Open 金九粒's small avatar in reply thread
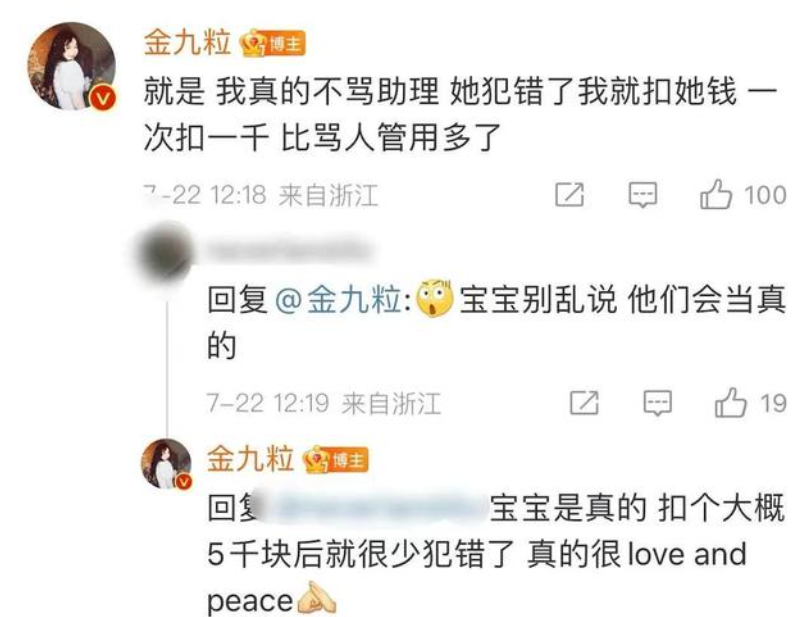807x617 pixels. click(166, 463)
